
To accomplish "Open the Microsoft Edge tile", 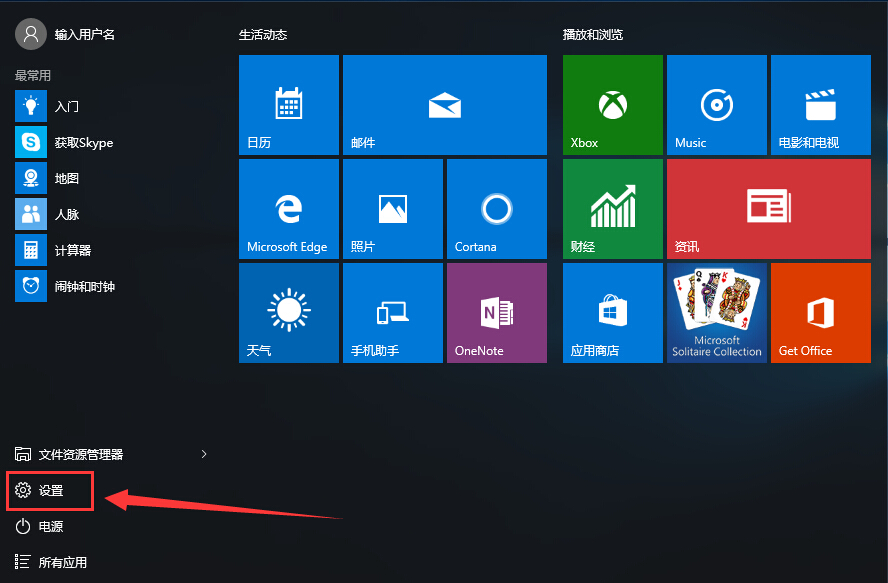I will 289,208.
